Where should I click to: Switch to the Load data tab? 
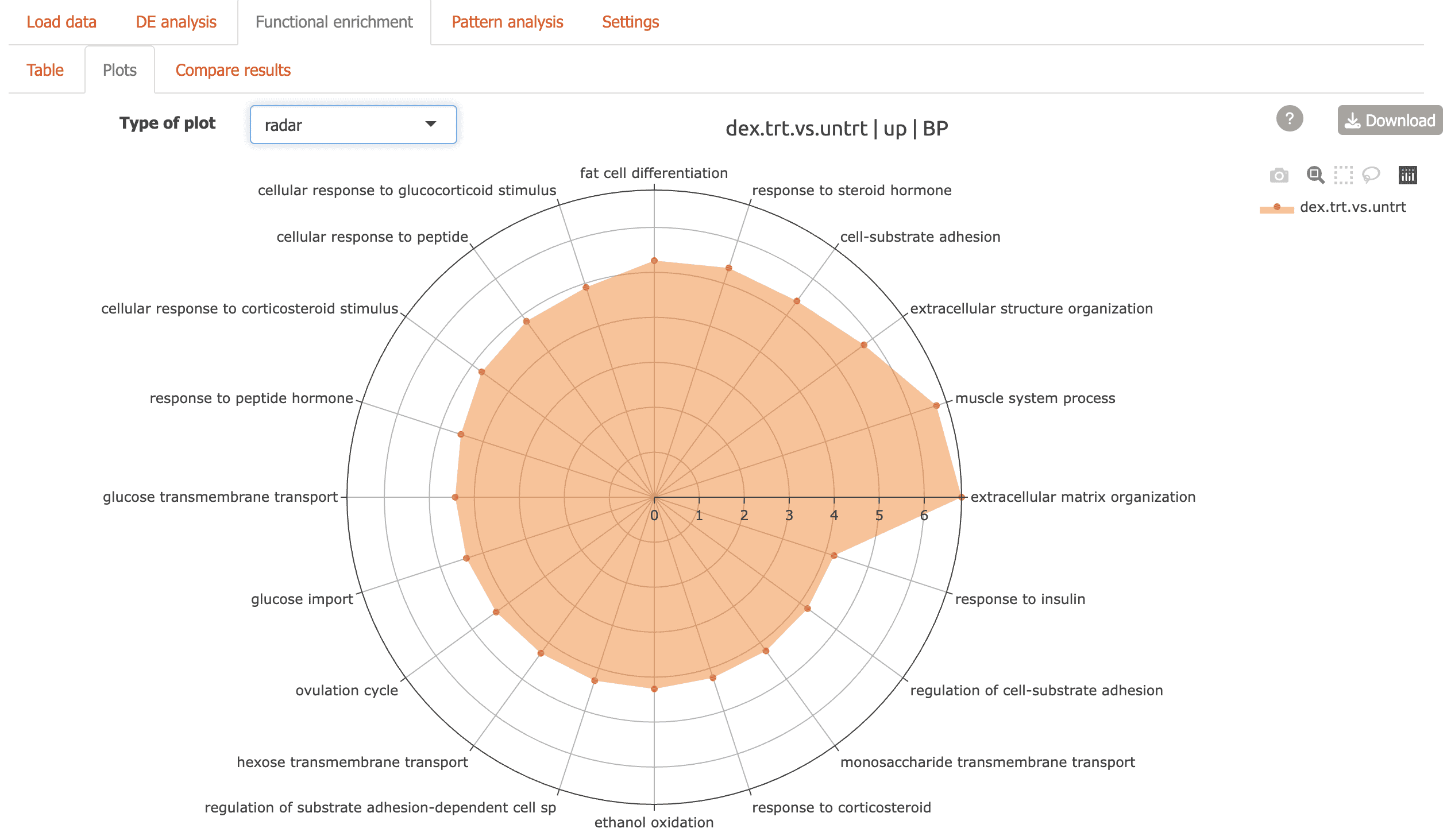tap(61, 22)
